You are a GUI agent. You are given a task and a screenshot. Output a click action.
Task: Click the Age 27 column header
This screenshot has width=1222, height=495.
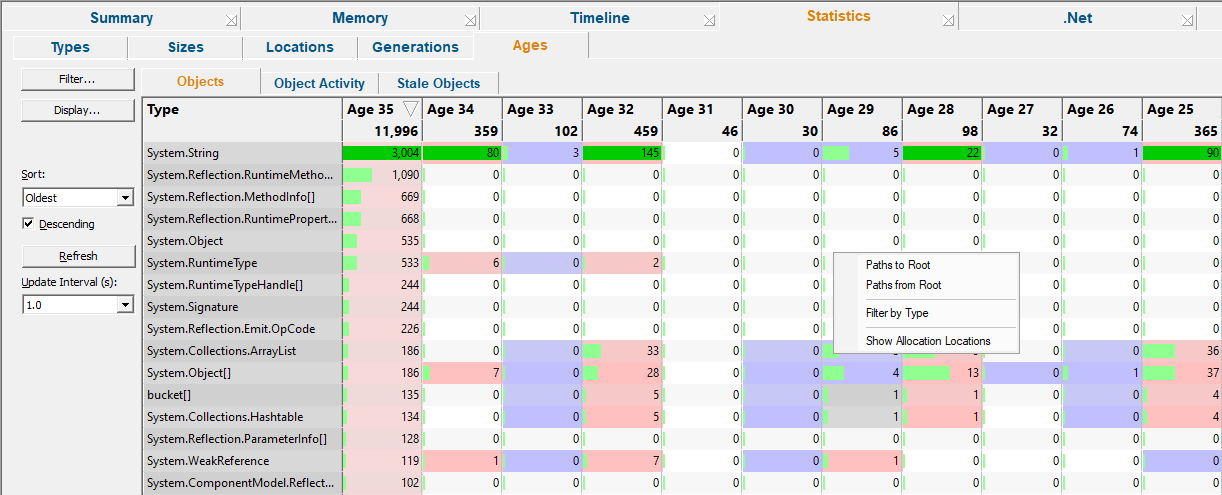pyautogui.click(x=1022, y=120)
